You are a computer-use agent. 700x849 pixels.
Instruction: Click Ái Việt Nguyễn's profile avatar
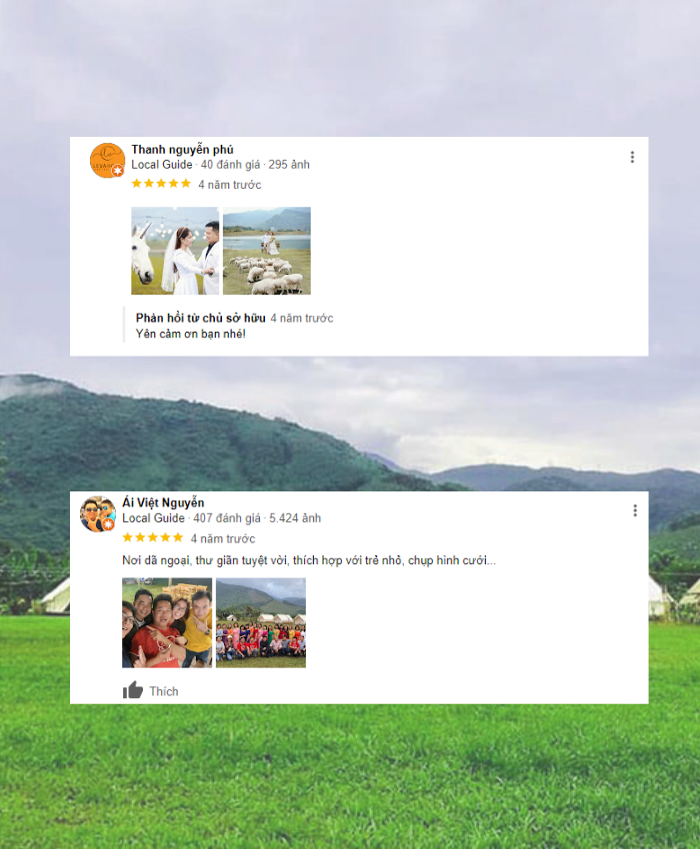coord(98,514)
